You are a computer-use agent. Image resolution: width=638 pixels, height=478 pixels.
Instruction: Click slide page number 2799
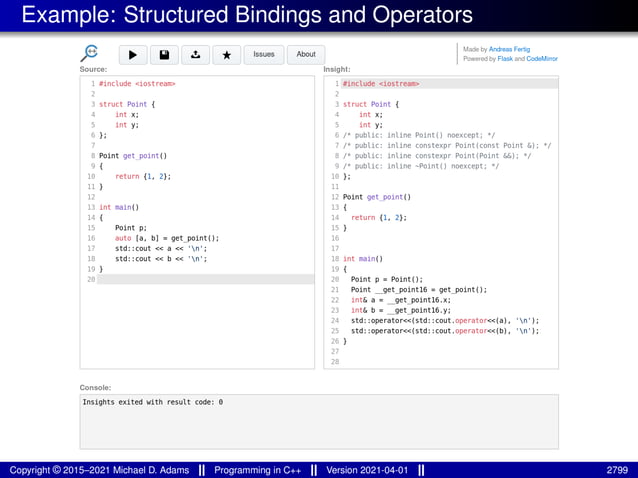(617, 470)
